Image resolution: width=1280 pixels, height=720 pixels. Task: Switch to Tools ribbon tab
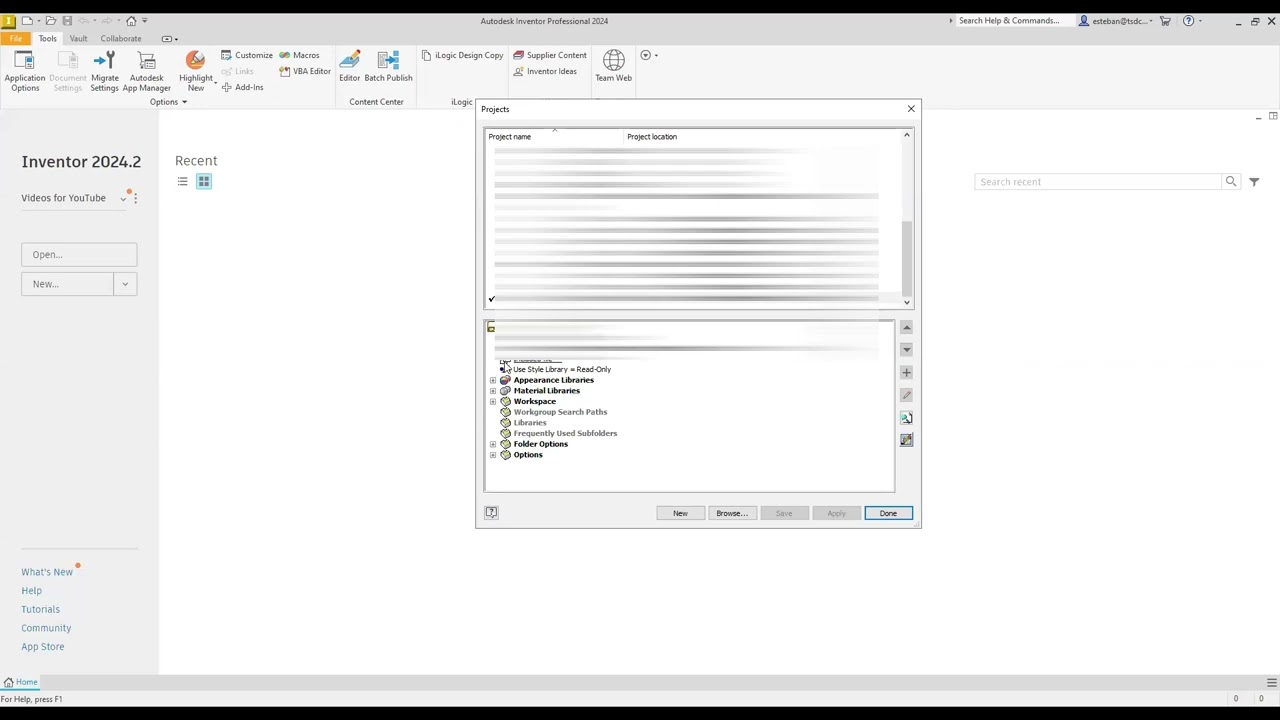[x=47, y=38]
